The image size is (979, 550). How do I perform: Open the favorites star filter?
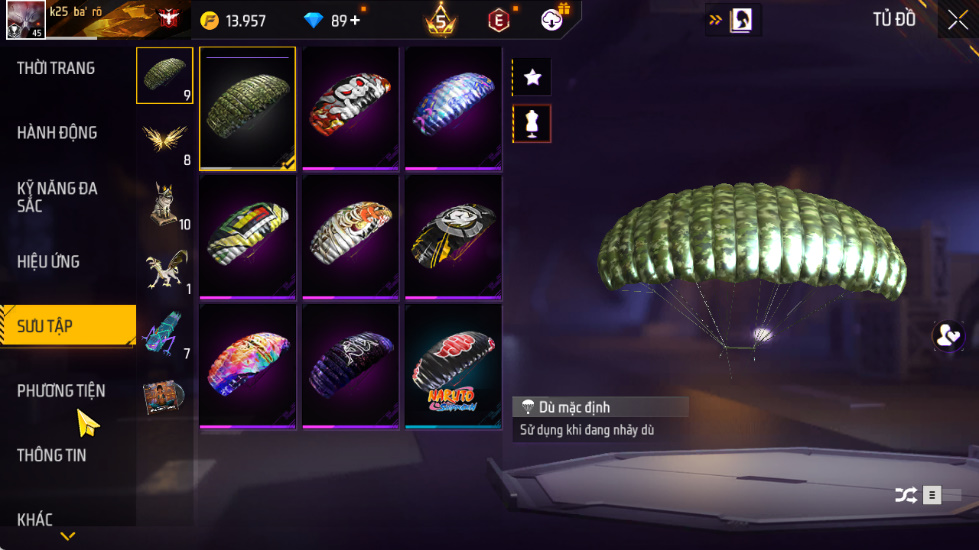[x=532, y=77]
